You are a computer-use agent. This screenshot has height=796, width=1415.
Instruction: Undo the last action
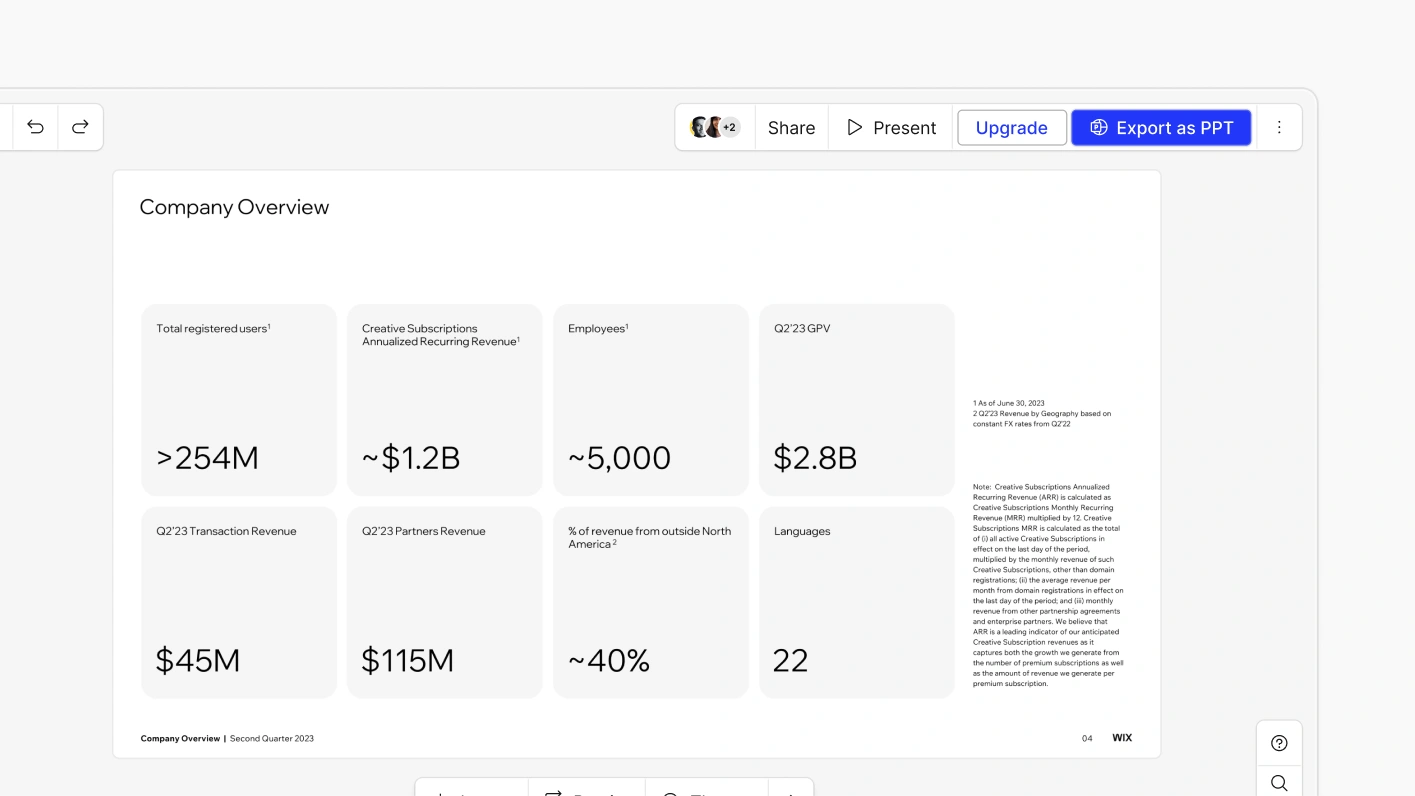point(35,127)
